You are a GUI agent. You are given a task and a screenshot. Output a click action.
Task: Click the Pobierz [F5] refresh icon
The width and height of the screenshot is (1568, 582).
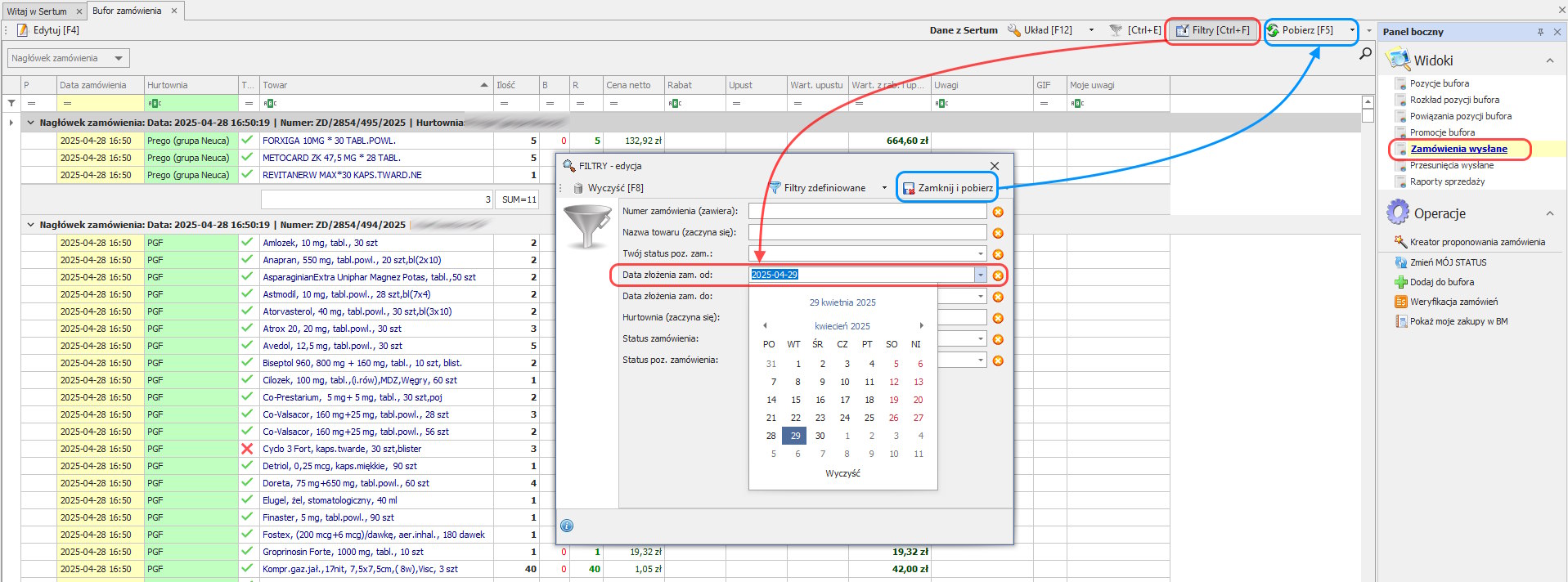[1273, 30]
